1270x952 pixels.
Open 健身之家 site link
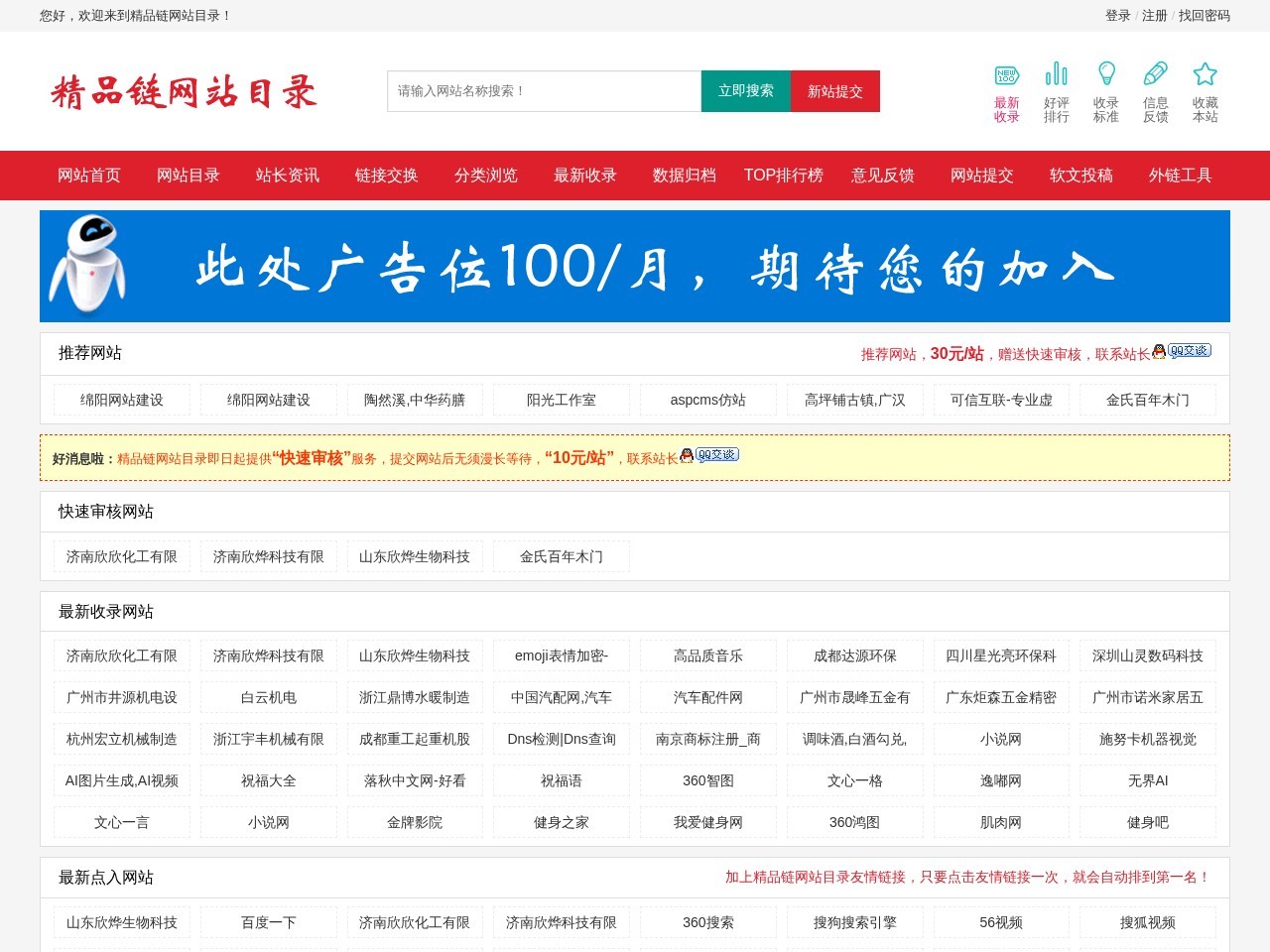tap(562, 822)
